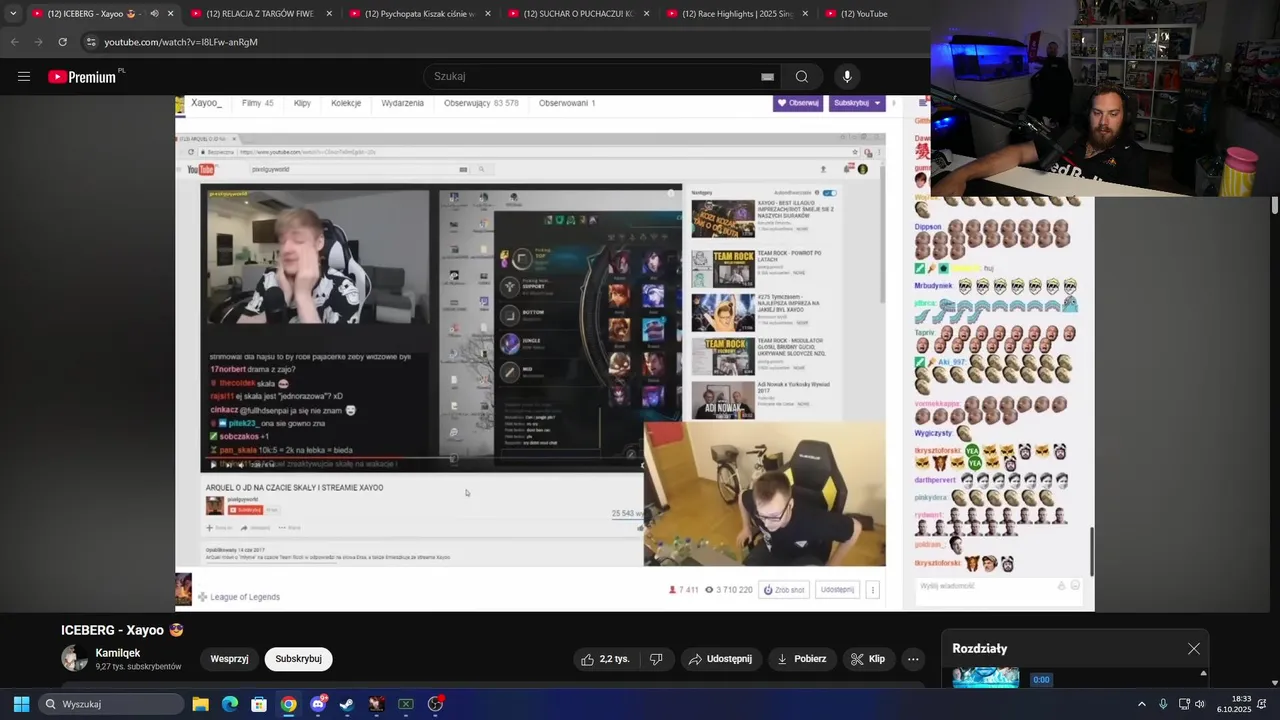This screenshot has width=1280, height=720.
Task: Click the Wesprzyj button
Action: (x=229, y=659)
